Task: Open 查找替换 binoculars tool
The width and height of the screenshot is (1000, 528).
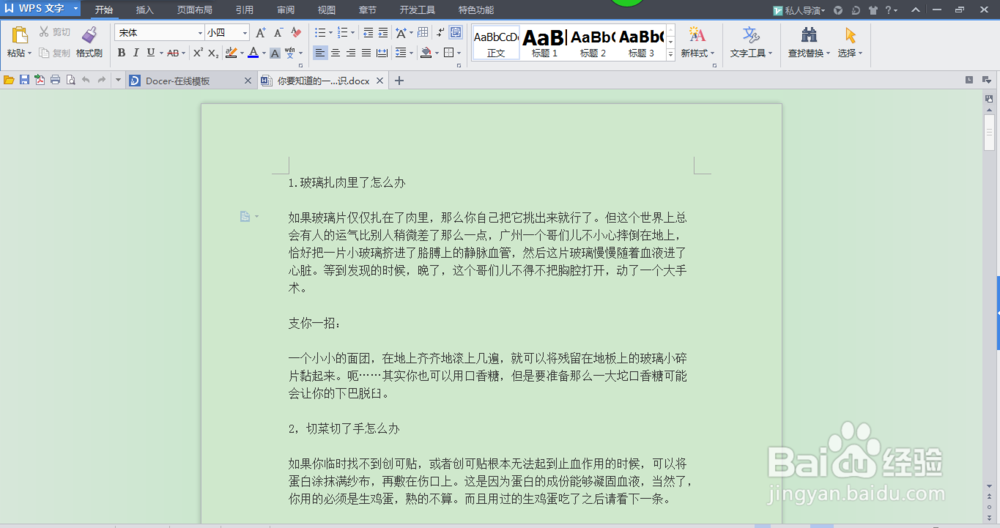Action: (x=809, y=42)
